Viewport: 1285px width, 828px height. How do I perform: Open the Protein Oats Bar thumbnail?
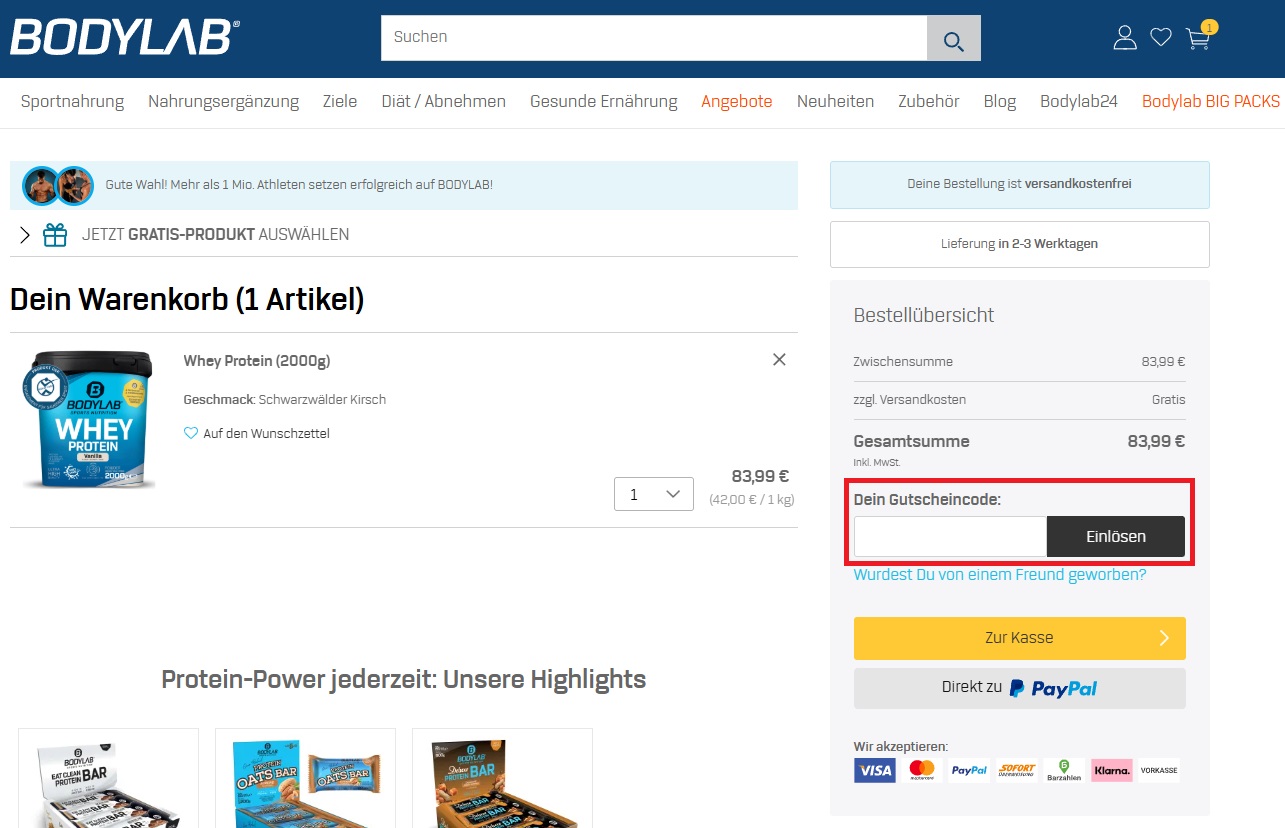click(x=305, y=778)
